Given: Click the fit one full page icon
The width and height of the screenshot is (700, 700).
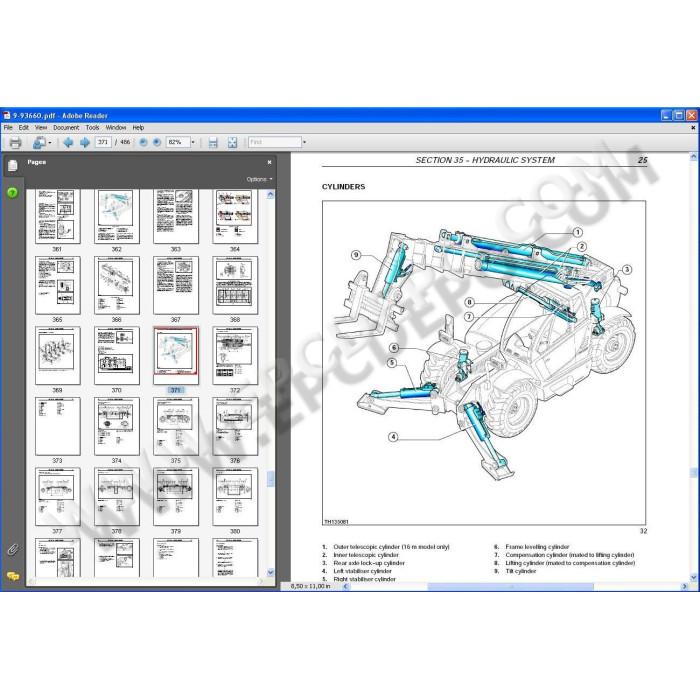Looking at the screenshot, I should click(232, 142).
